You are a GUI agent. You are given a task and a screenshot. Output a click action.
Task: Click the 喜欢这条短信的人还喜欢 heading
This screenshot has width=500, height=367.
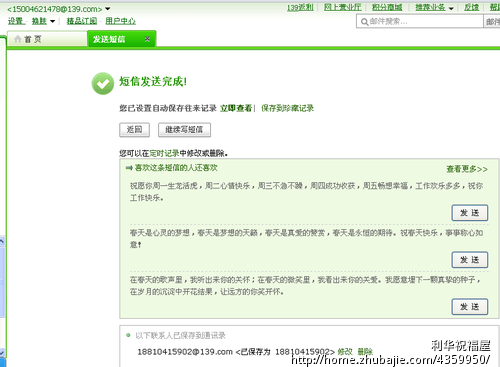pyautogui.click(x=176, y=168)
